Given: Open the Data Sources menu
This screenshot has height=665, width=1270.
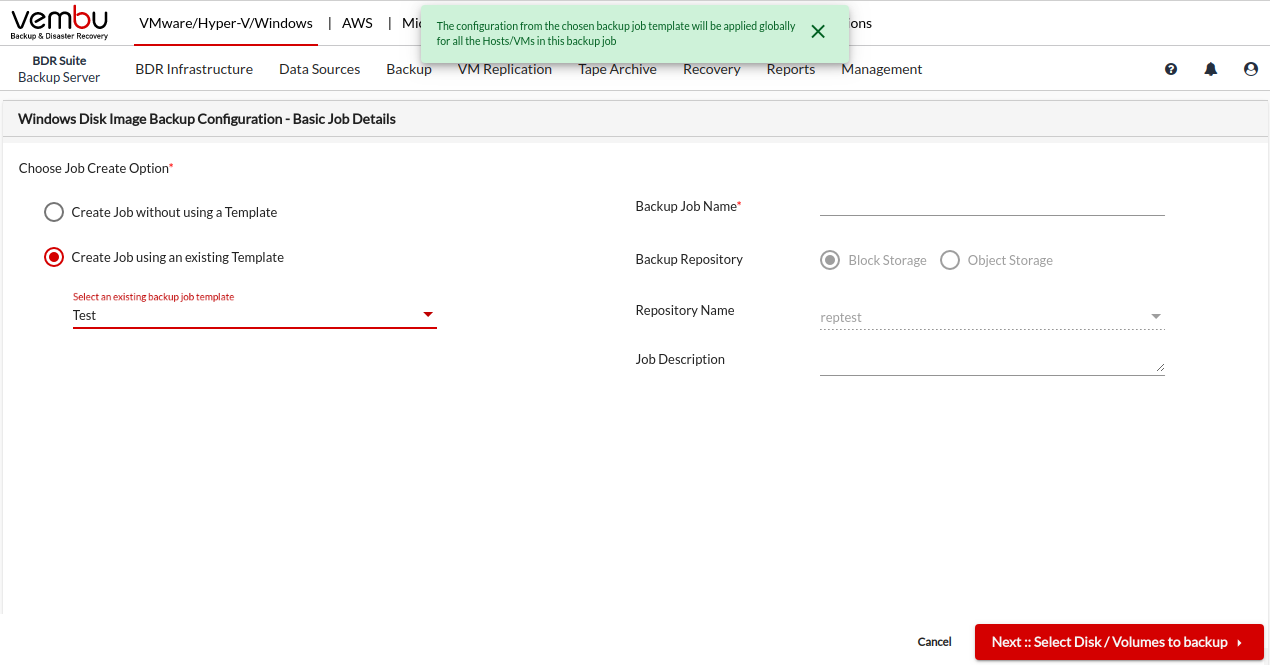Looking at the screenshot, I should [319, 69].
